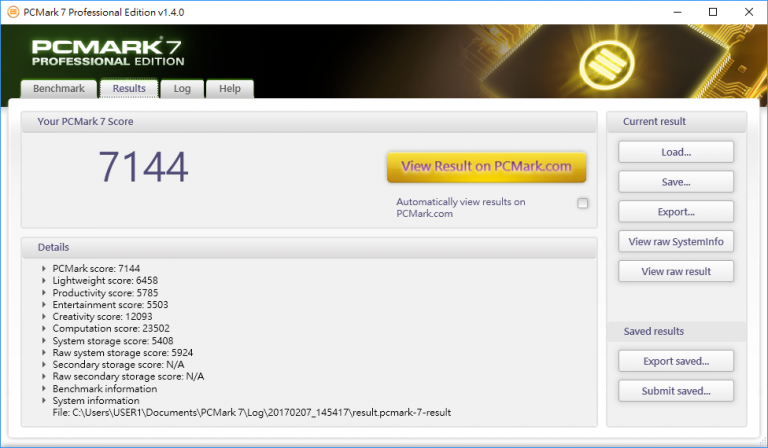Viewport: 768px width, 448px height.
Task: Open the Log tab
Action: pyautogui.click(x=182, y=89)
